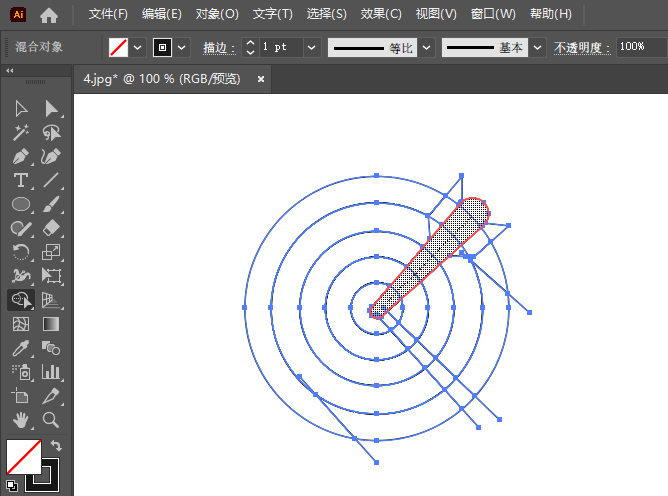668x496 pixels.
Task: Select the Selection tool arrow
Action: tap(21, 109)
